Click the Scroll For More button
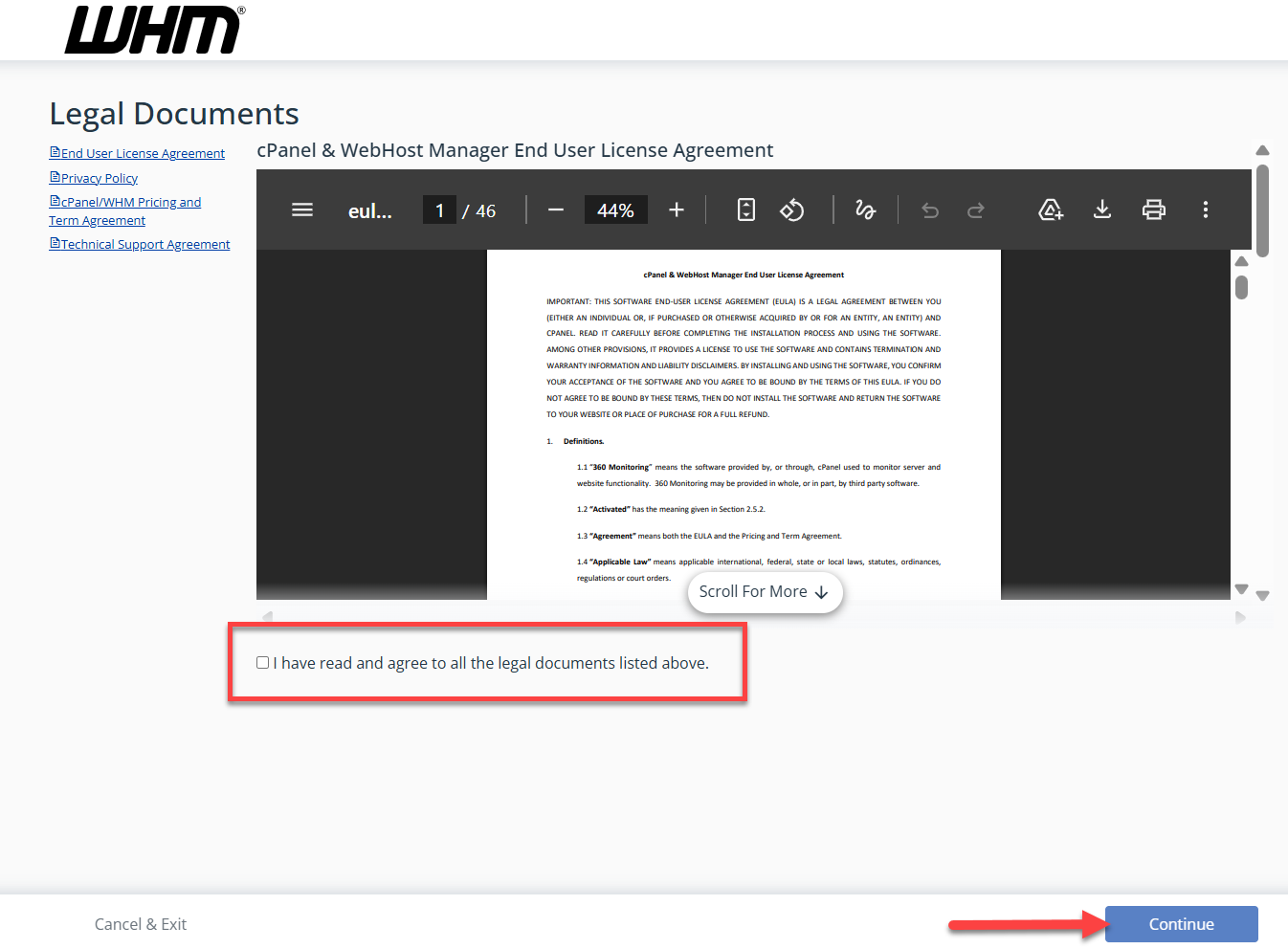The height and width of the screenshot is (949, 1288). point(765,592)
